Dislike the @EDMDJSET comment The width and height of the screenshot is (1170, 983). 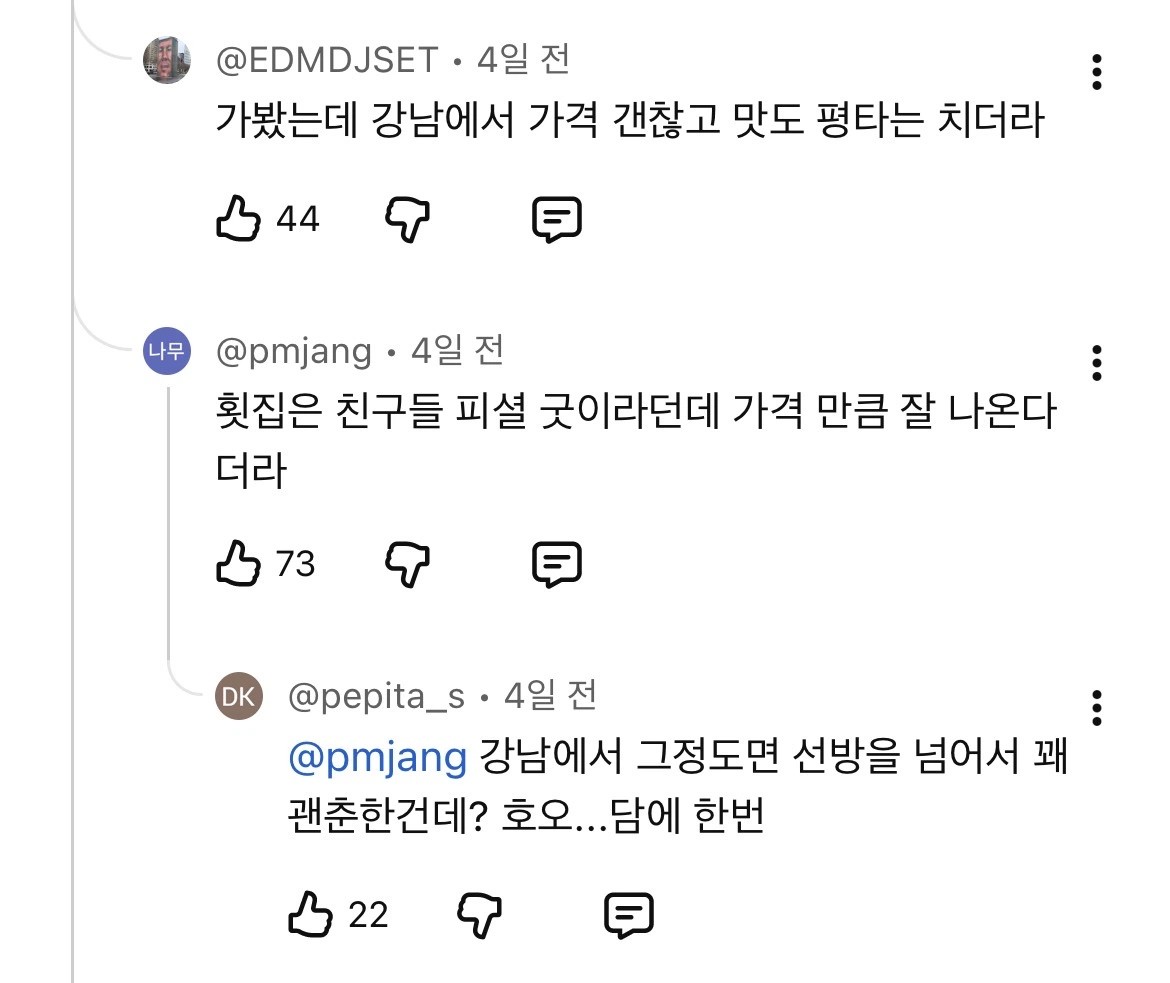(407, 219)
